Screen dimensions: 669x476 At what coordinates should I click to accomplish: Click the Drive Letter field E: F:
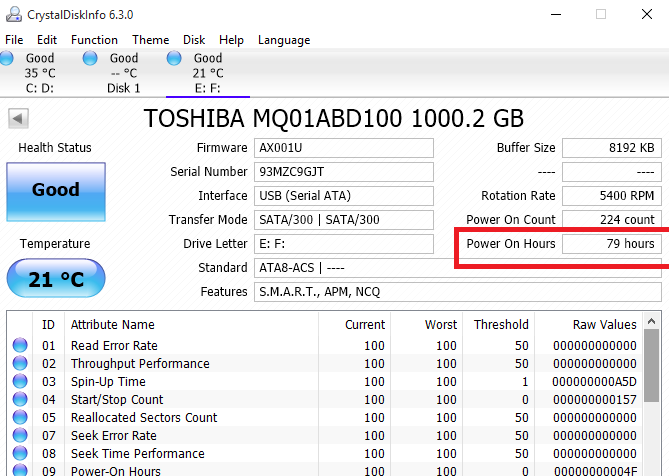click(x=344, y=244)
